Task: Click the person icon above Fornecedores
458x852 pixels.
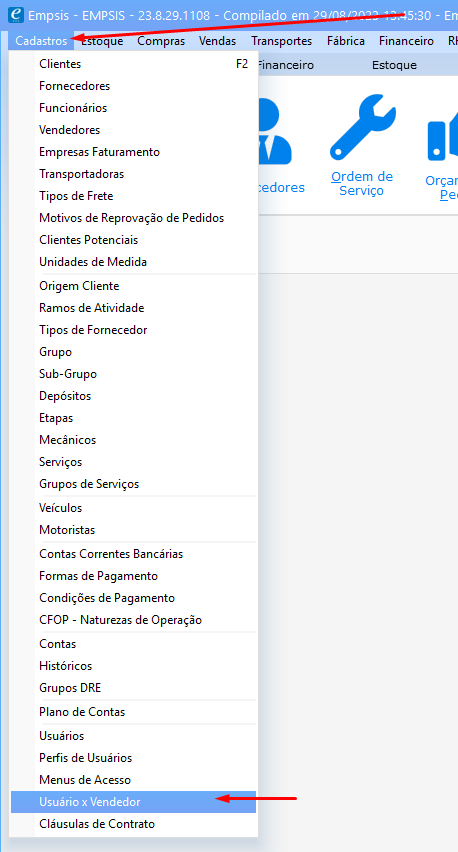Action: 275,130
